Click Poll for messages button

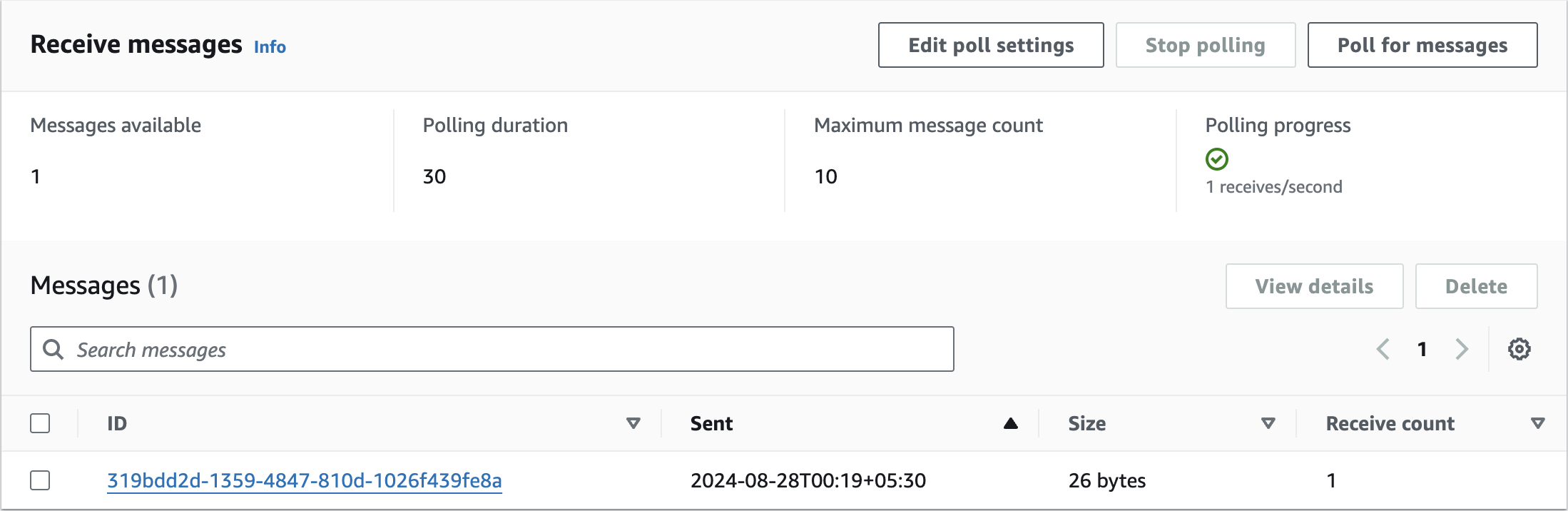tap(1422, 45)
